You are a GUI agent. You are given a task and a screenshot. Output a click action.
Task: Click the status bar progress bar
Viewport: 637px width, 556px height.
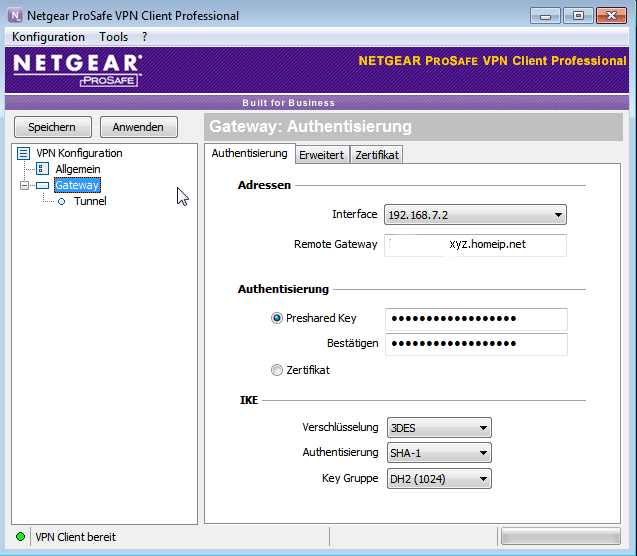click(561, 537)
